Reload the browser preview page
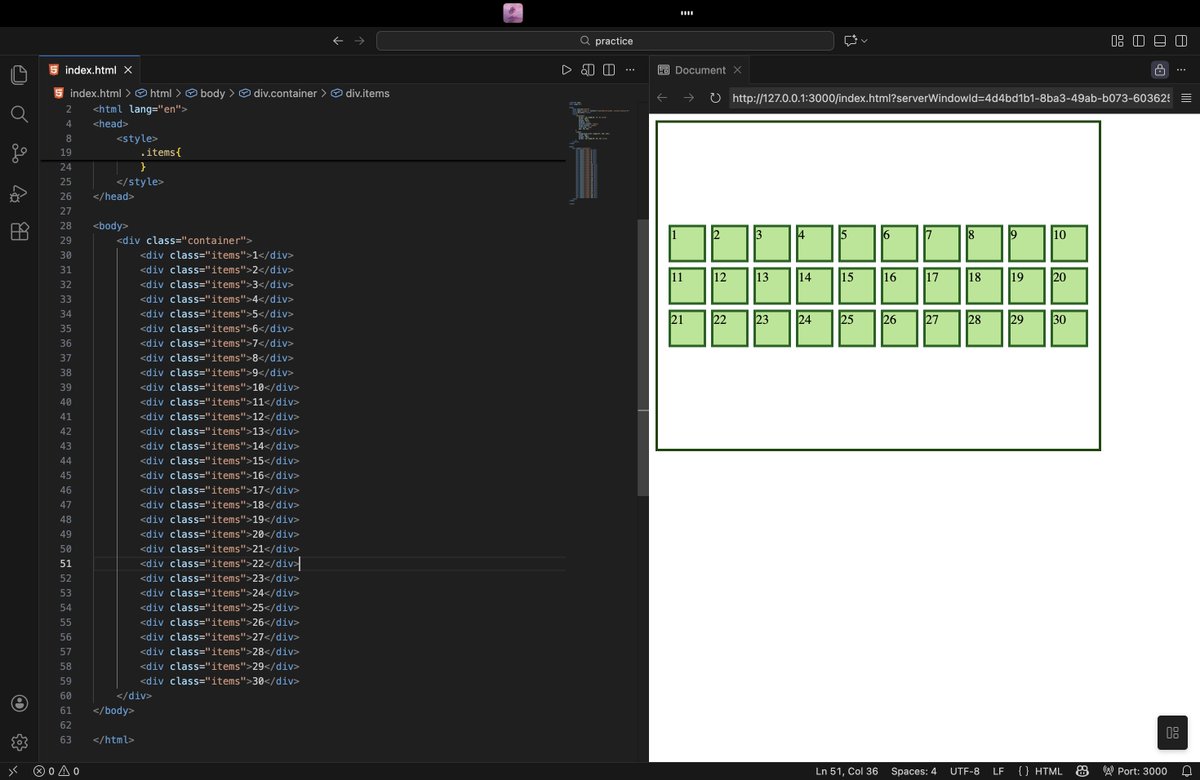 (715, 98)
